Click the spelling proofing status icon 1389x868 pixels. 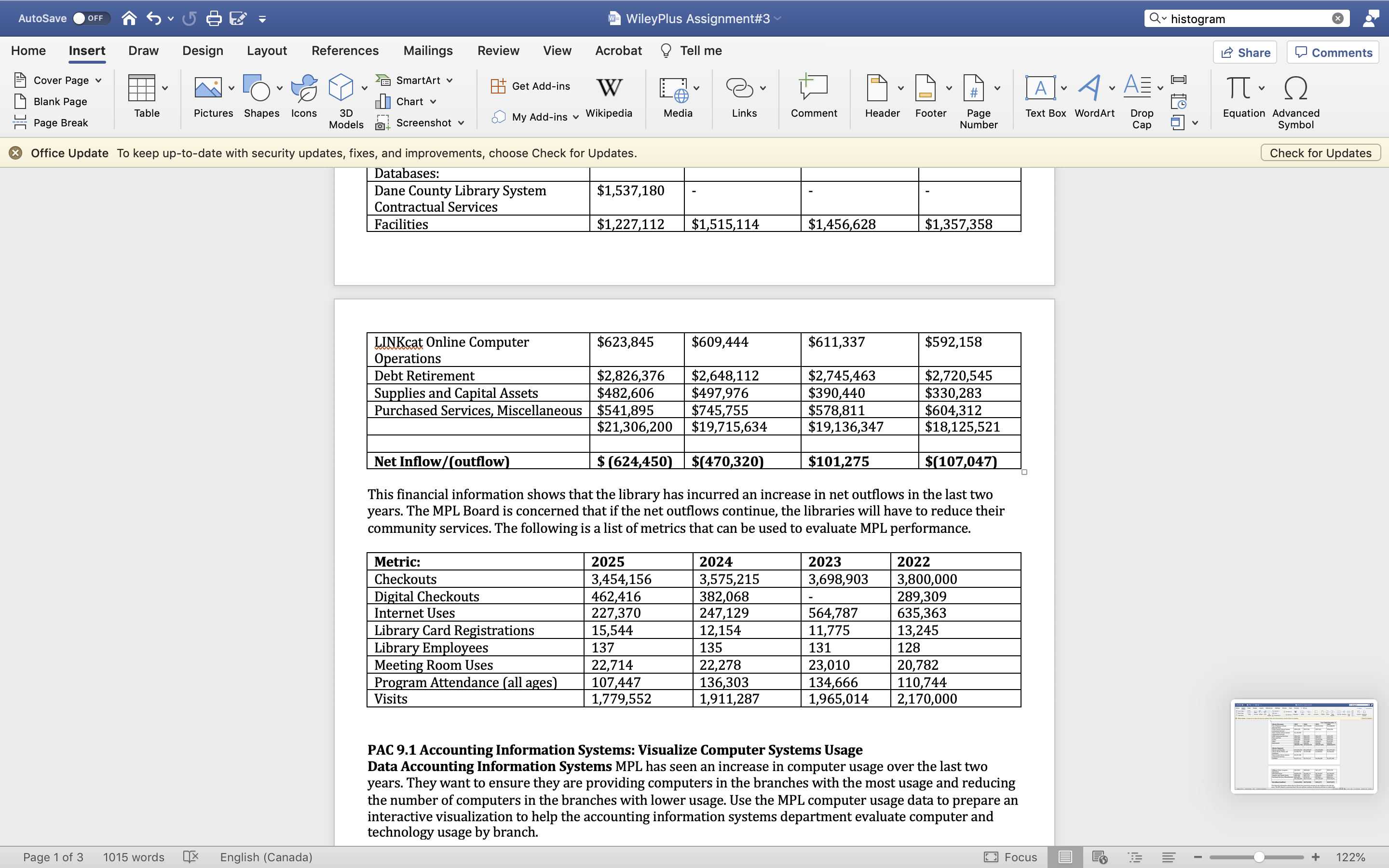[191, 856]
